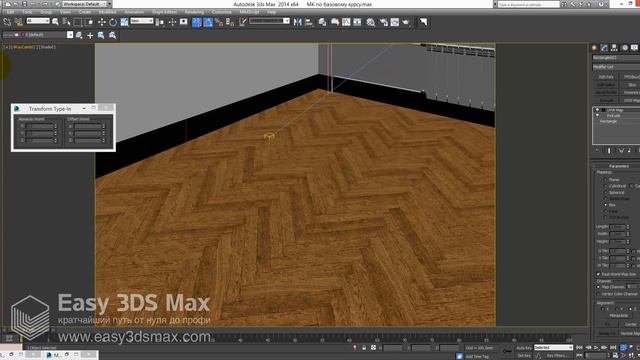
Task: Open Select by Name dialog
Action: (66, 22)
